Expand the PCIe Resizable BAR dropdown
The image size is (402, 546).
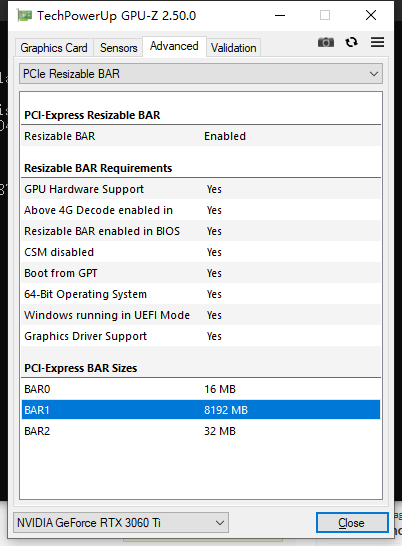click(201, 74)
